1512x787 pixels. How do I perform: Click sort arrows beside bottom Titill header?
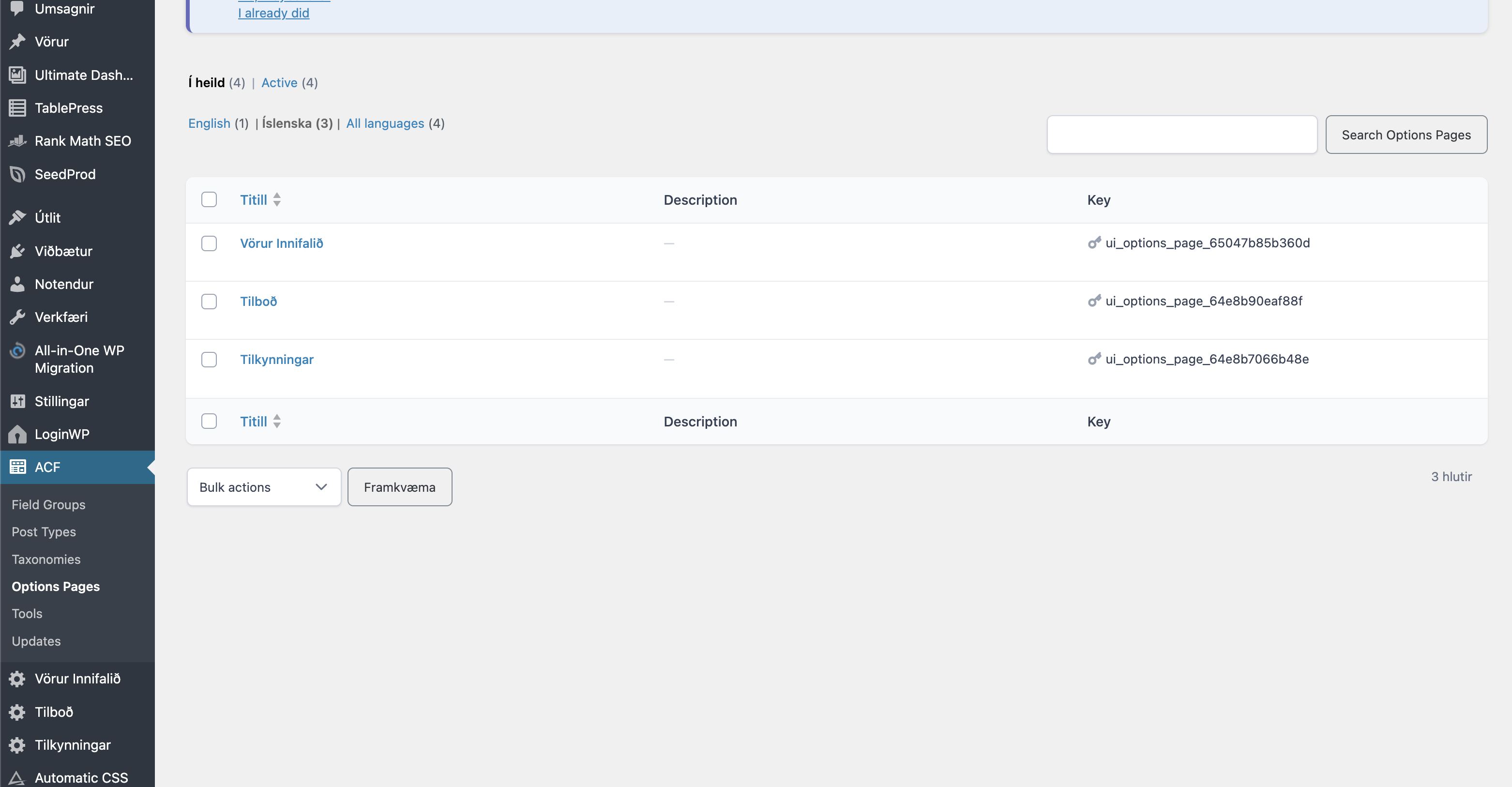coord(277,422)
